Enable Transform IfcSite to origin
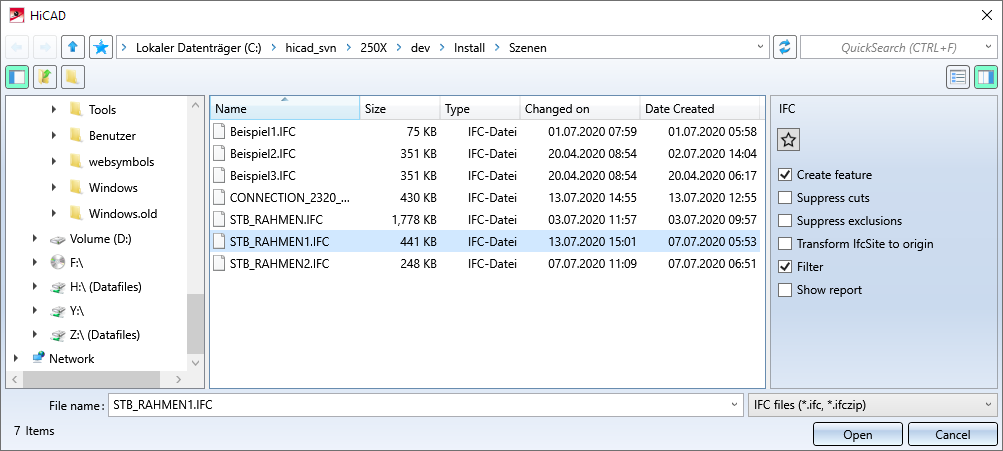 (x=785, y=244)
